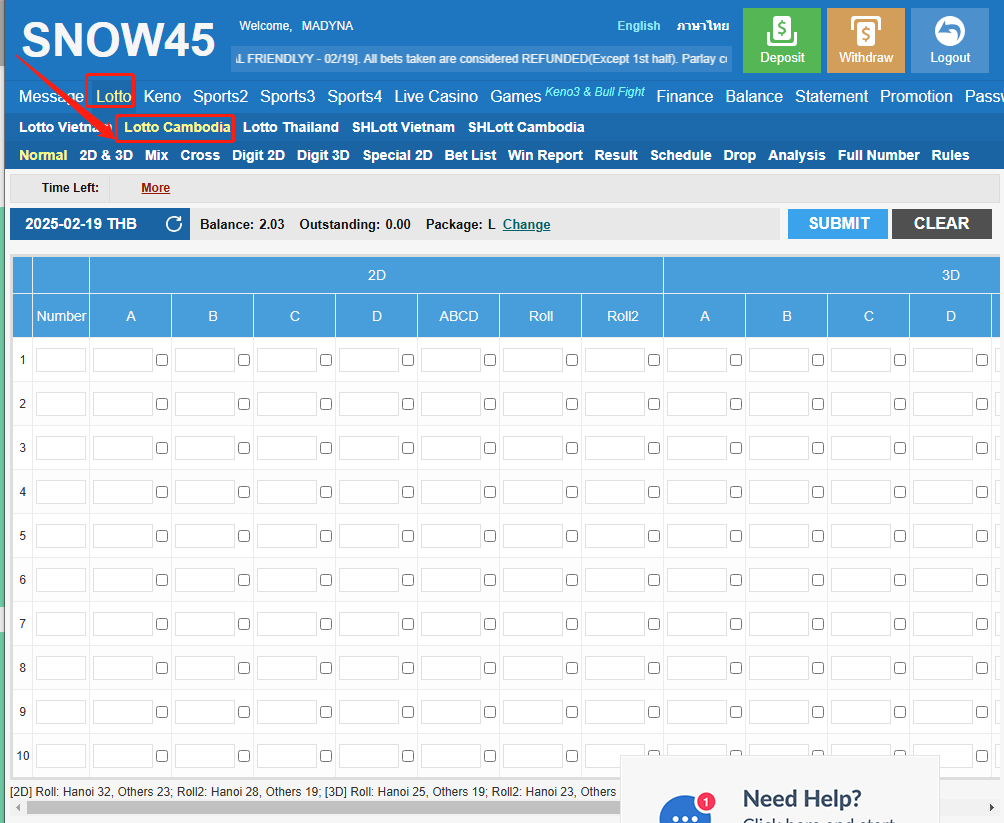Switch language to Thai (ภาษาไทย)
Image resolution: width=1004 pixels, height=823 pixels.
702,26
